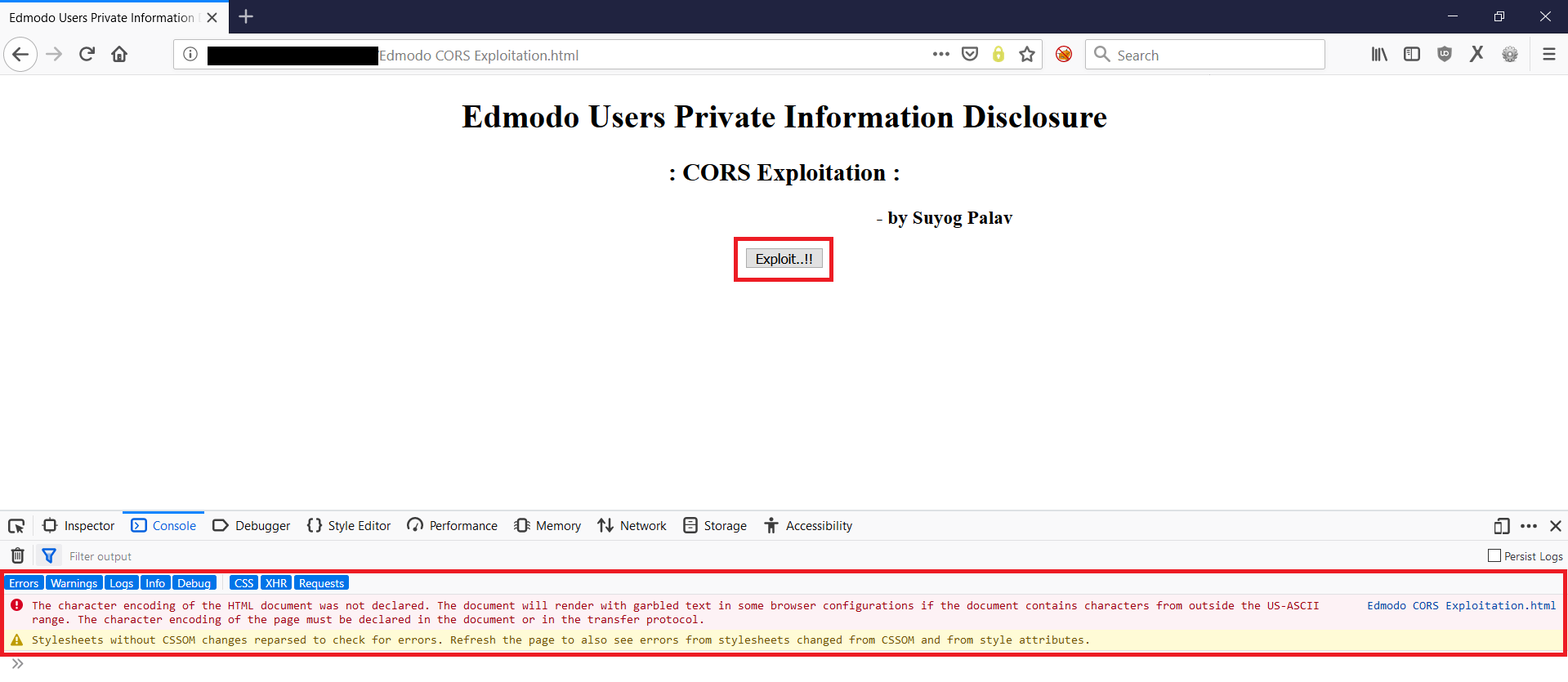1568x682 pixels.
Task: Toggle the Warnings filter
Action: [x=74, y=583]
